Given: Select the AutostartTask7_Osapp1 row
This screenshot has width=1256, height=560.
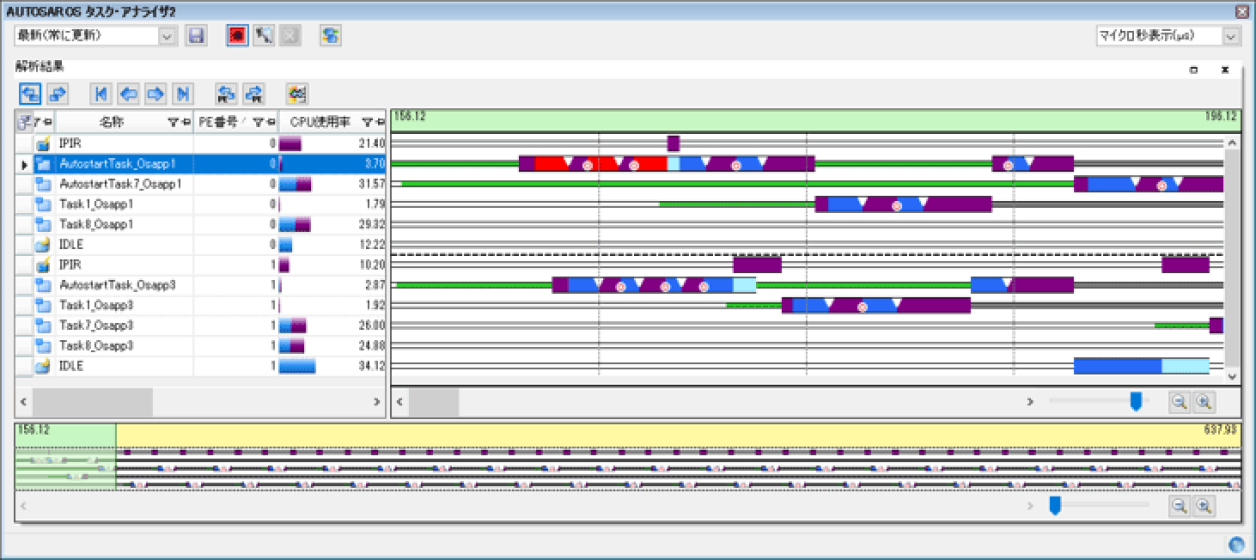Looking at the screenshot, I should click(120, 184).
